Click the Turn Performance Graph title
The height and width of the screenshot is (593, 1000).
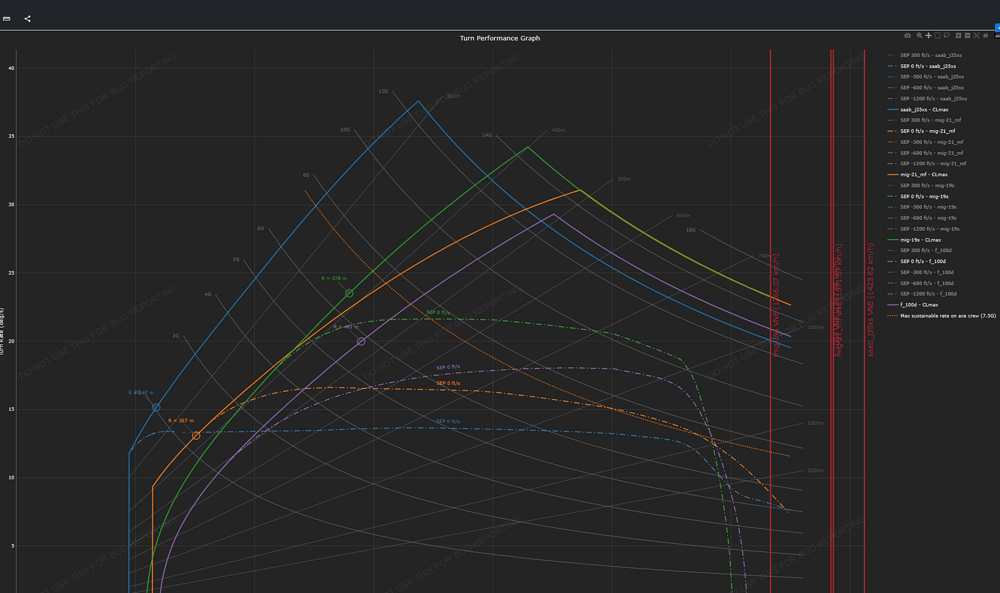click(x=500, y=38)
